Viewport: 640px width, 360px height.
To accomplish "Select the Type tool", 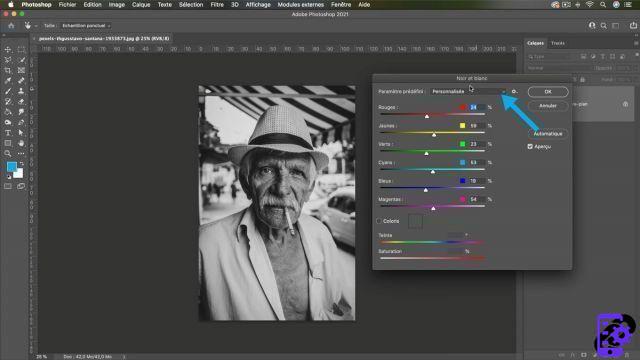I will pyautogui.click(x=8, y=133).
